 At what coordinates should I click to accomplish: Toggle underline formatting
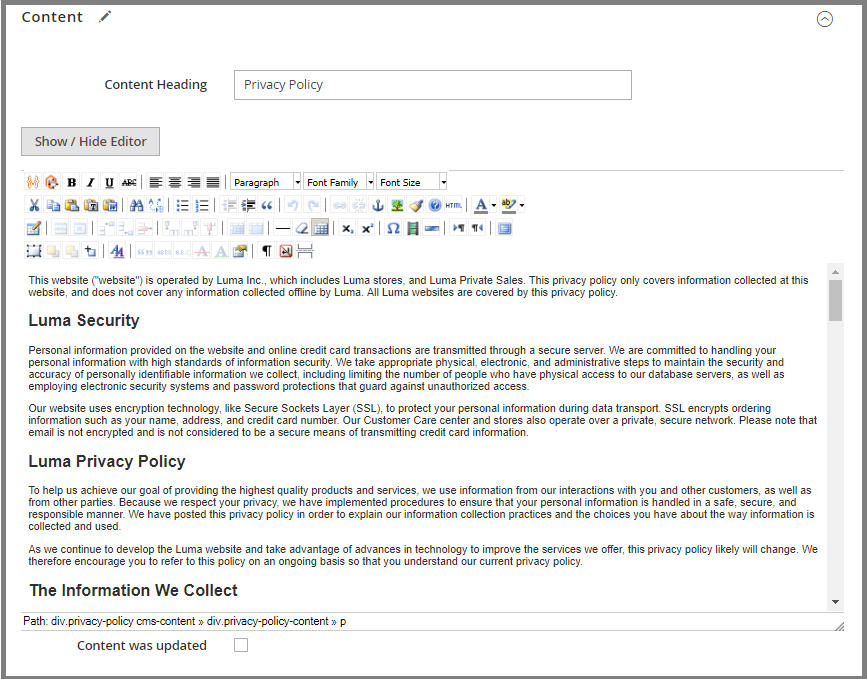(x=109, y=182)
